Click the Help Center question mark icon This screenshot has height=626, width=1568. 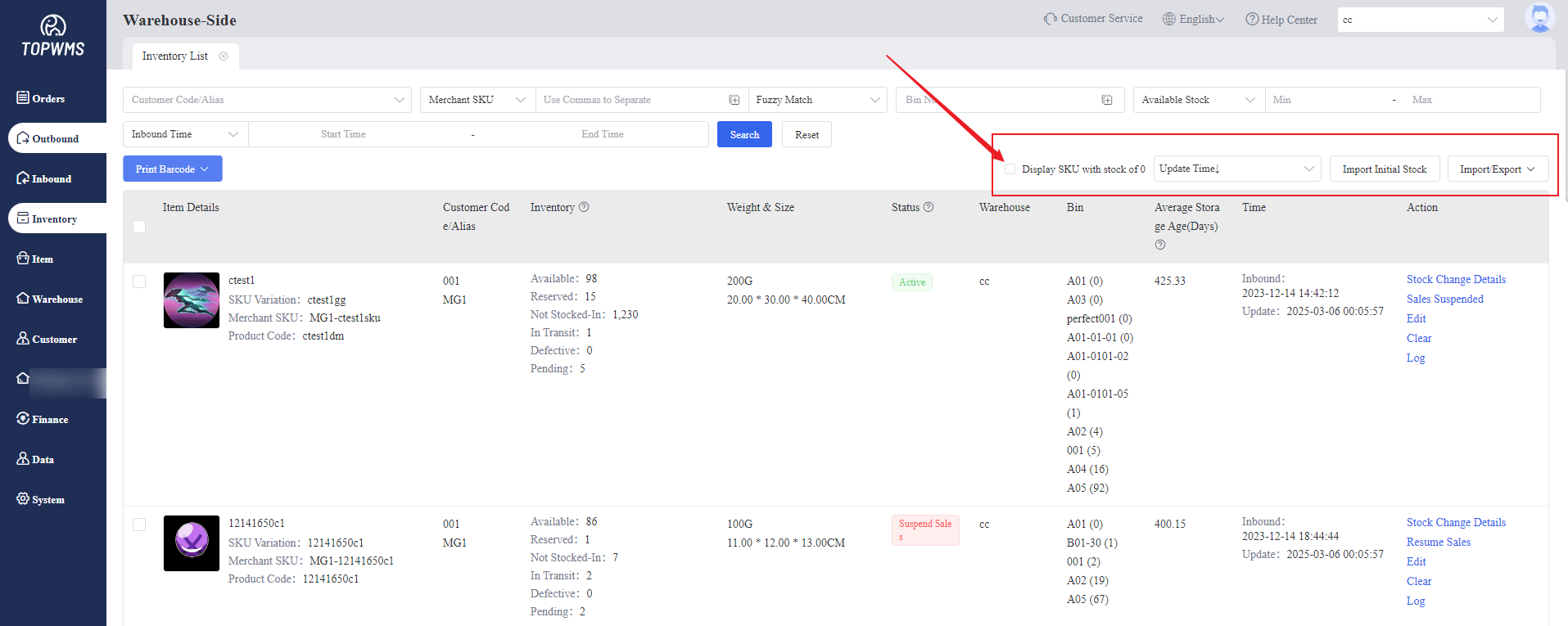1252,19
